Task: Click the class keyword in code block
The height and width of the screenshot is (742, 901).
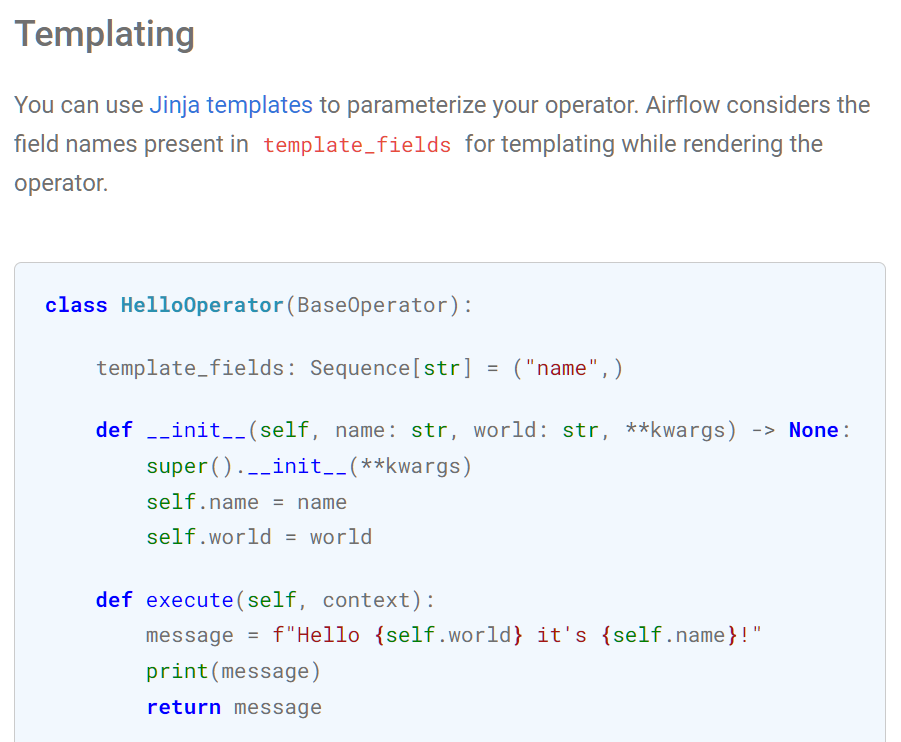Action: point(76,305)
